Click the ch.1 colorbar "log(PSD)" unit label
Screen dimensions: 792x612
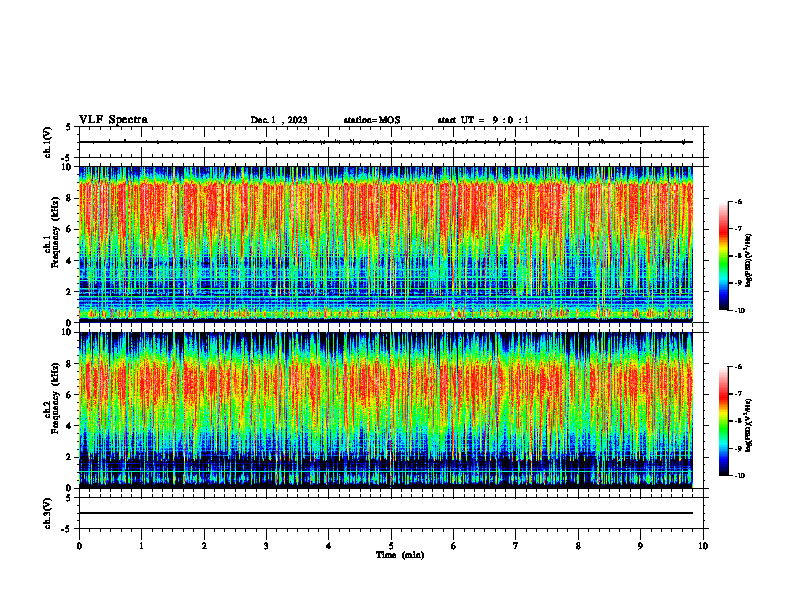(749, 261)
